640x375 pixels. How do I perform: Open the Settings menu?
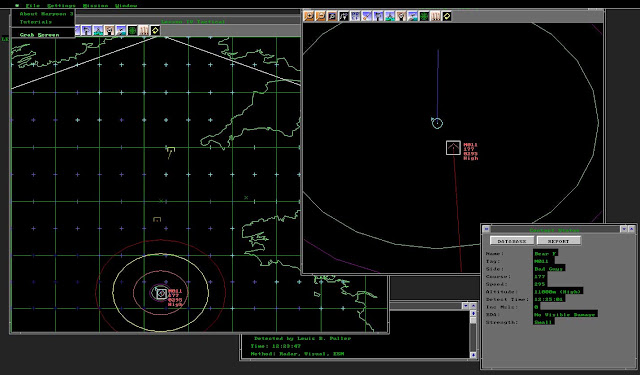click(61, 6)
